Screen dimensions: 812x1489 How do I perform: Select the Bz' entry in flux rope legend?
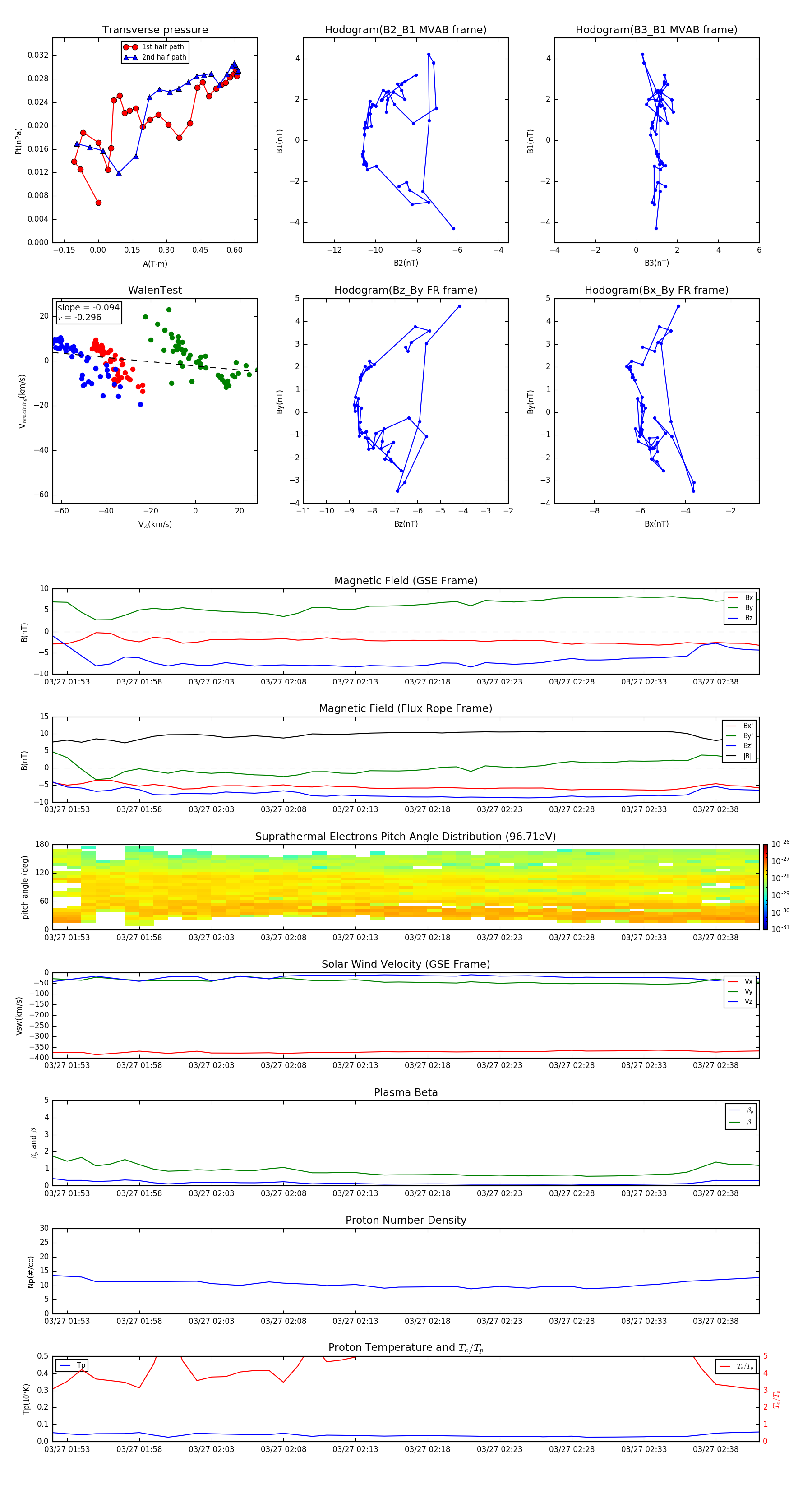point(740,746)
